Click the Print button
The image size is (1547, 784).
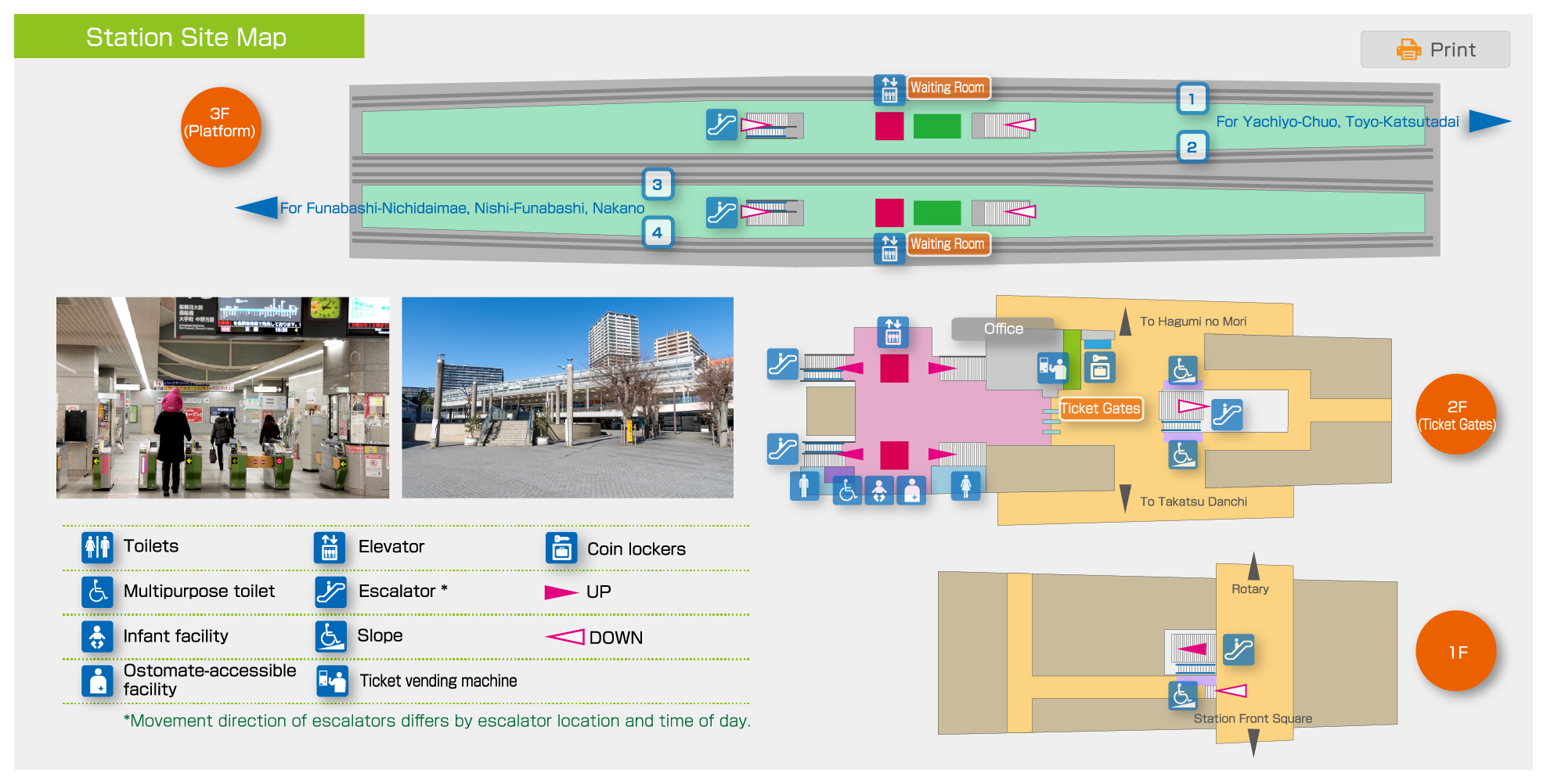[x=1435, y=49]
